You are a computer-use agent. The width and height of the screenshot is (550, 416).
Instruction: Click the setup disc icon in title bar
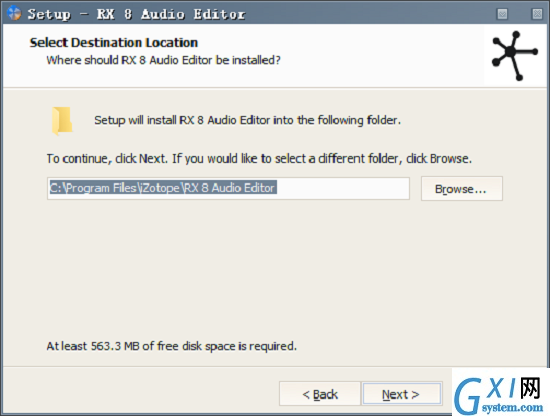[x=14, y=13]
